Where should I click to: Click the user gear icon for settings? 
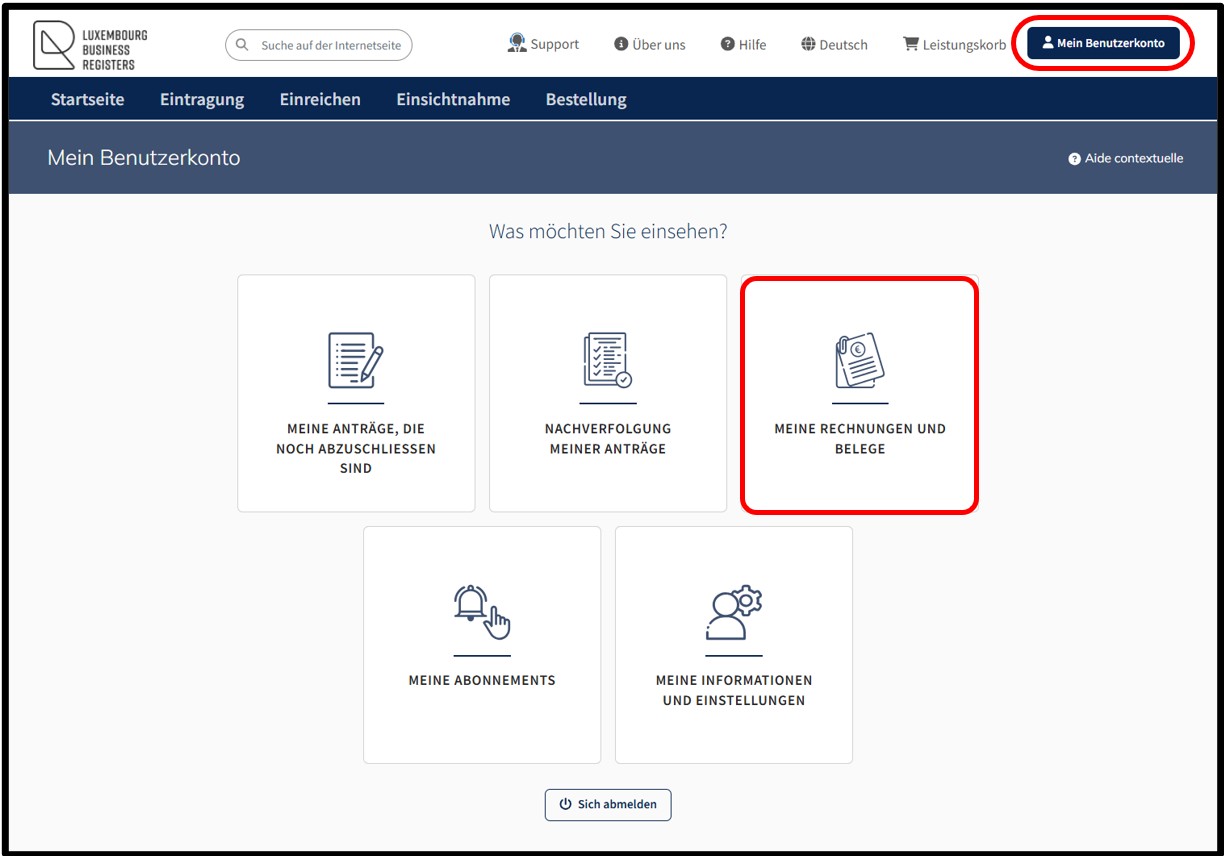pos(734,612)
